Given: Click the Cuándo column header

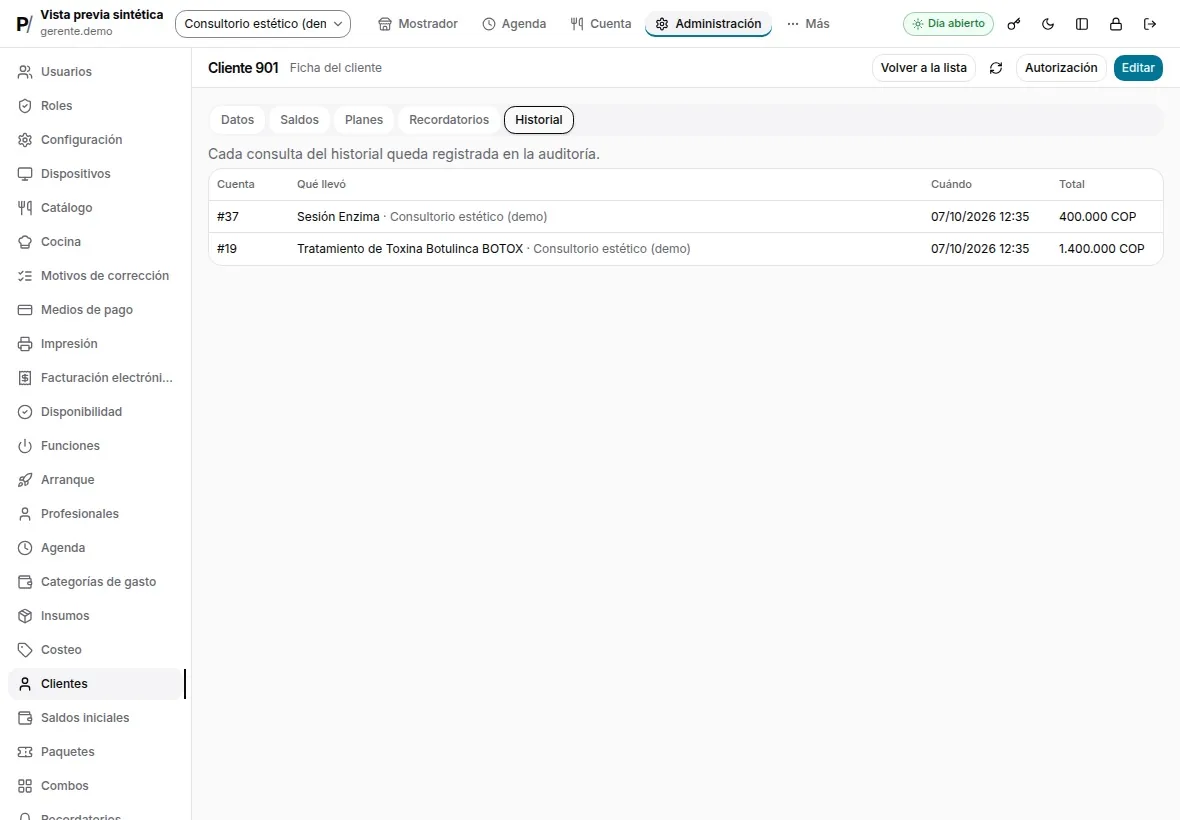Looking at the screenshot, I should (951, 184).
